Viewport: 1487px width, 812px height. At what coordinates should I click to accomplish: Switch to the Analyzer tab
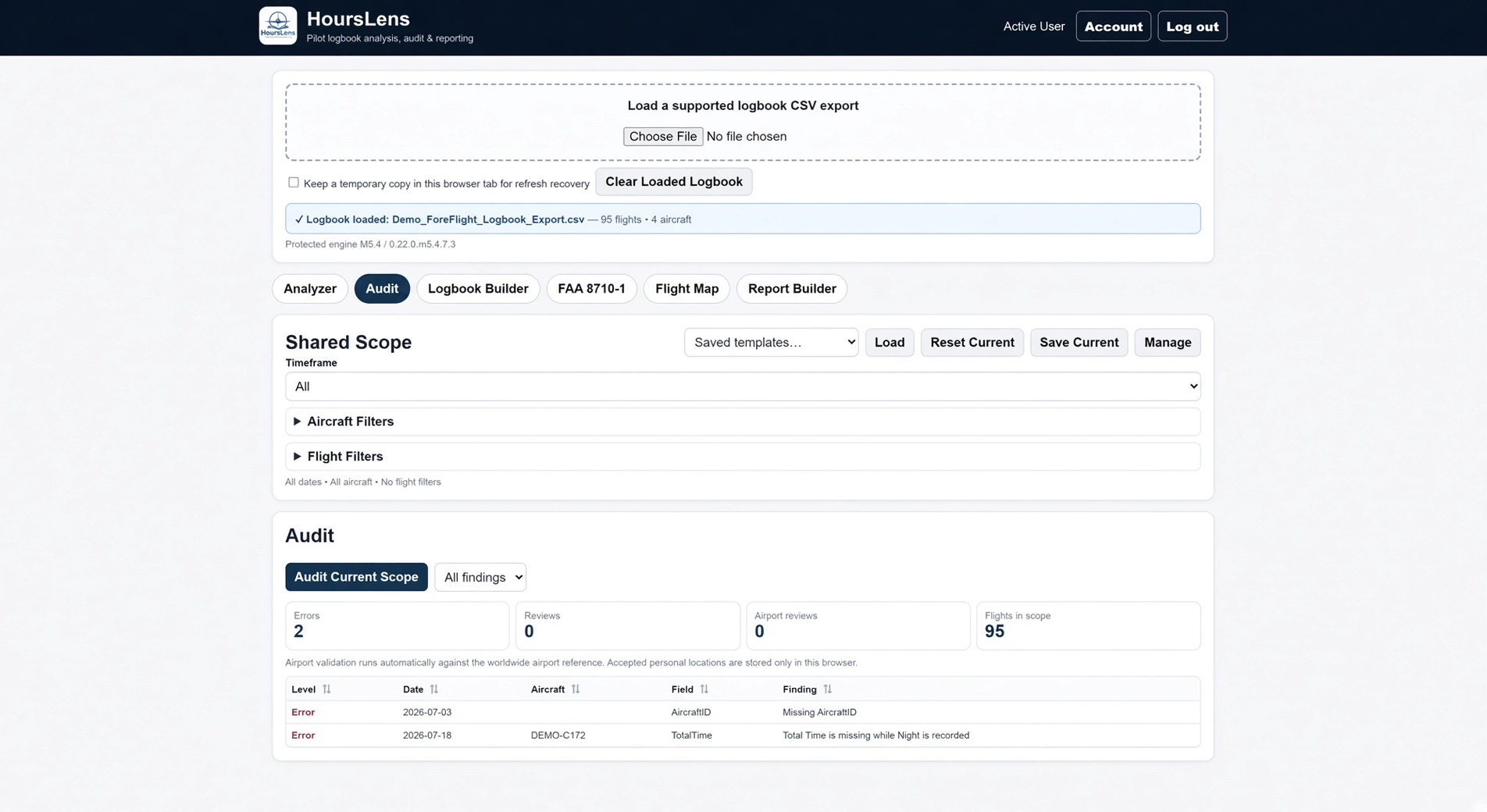[x=310, y=289]
